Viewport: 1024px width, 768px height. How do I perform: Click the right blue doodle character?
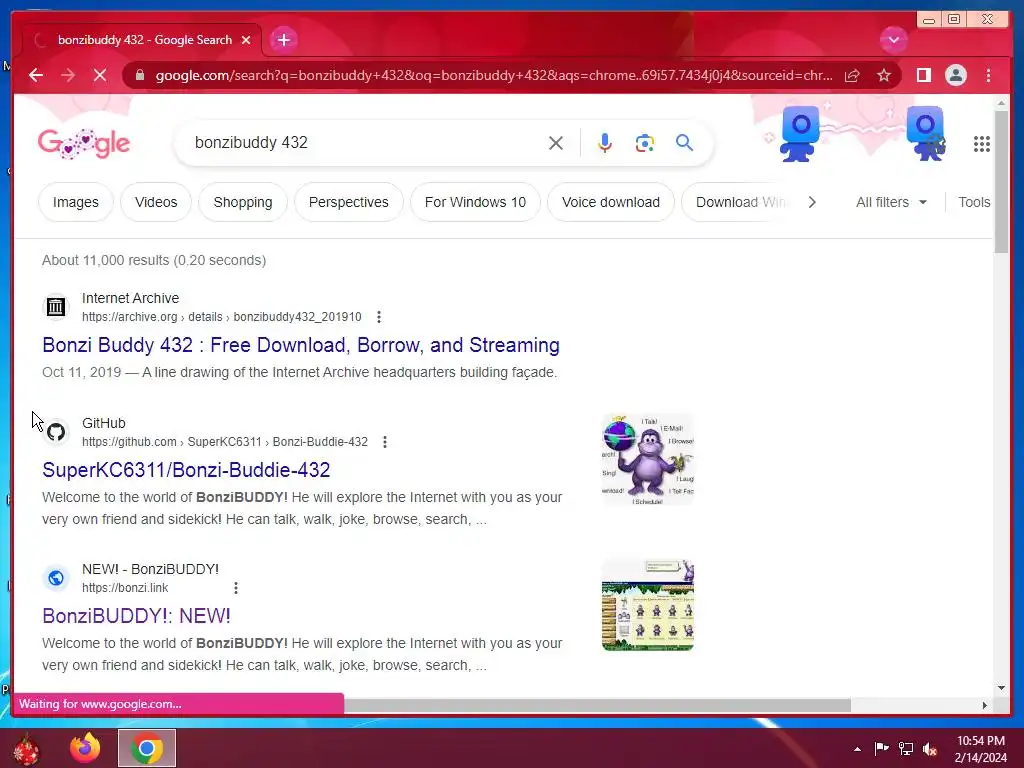point(926,133)
